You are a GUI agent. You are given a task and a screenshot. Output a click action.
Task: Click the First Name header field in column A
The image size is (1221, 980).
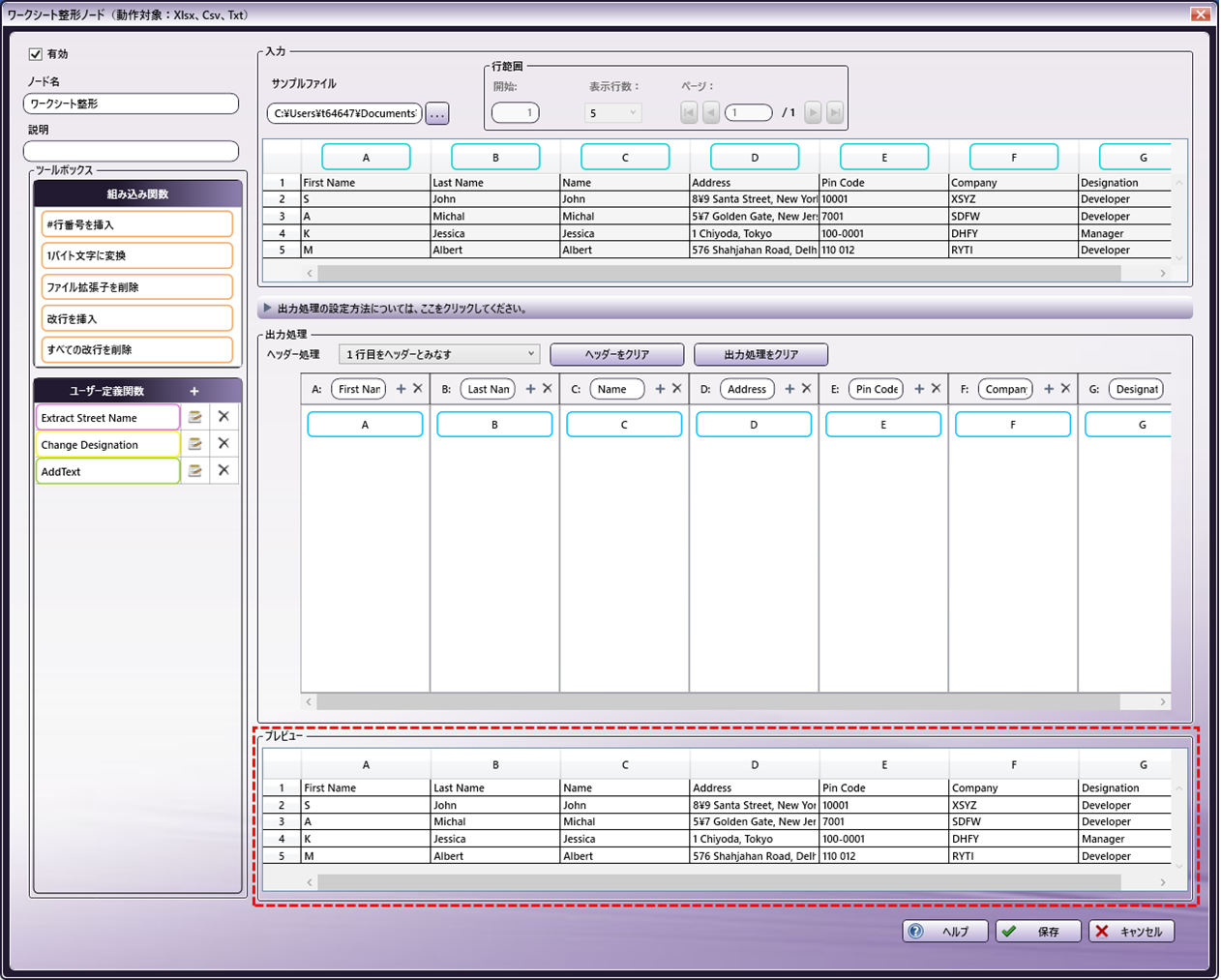tap(359, 389)
